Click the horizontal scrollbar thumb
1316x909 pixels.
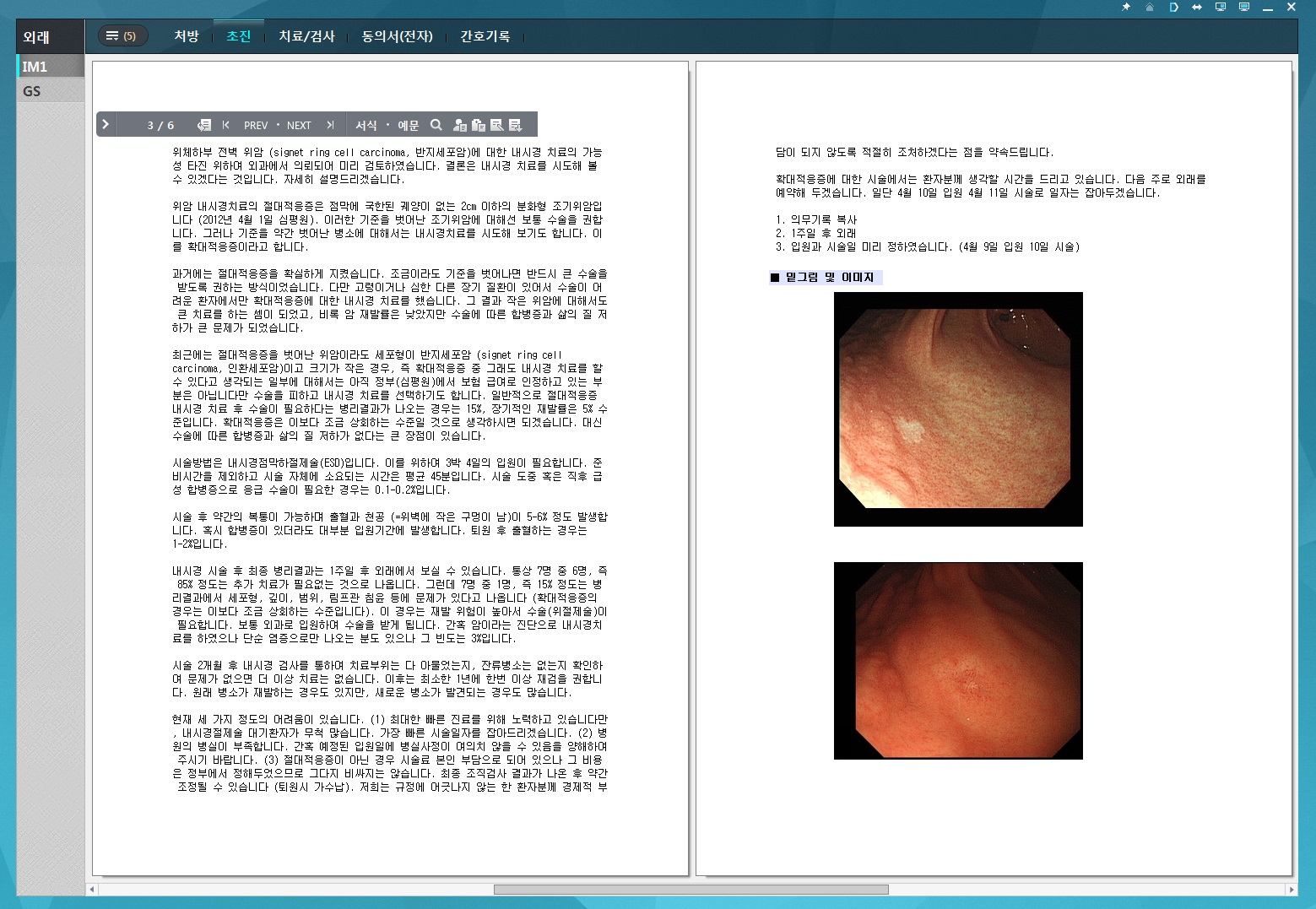click(x=690, y=890)
